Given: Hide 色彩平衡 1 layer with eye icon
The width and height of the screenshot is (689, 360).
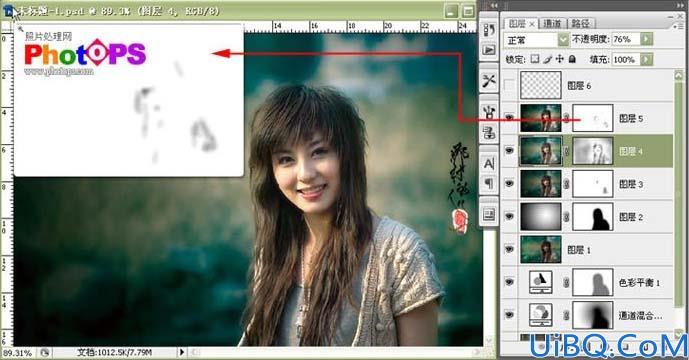Looking at the screenshot, I should click(509, 282).
